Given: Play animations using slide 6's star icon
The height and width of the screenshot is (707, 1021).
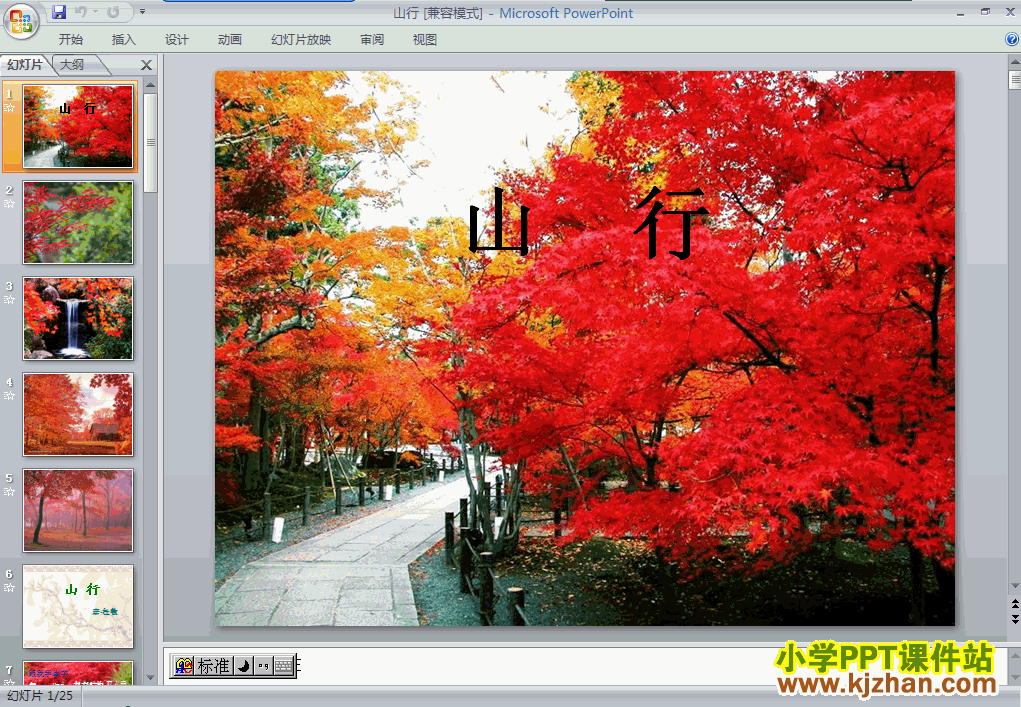Looking at the screenshot, I should pyautogui.click(x=9, y=587).
